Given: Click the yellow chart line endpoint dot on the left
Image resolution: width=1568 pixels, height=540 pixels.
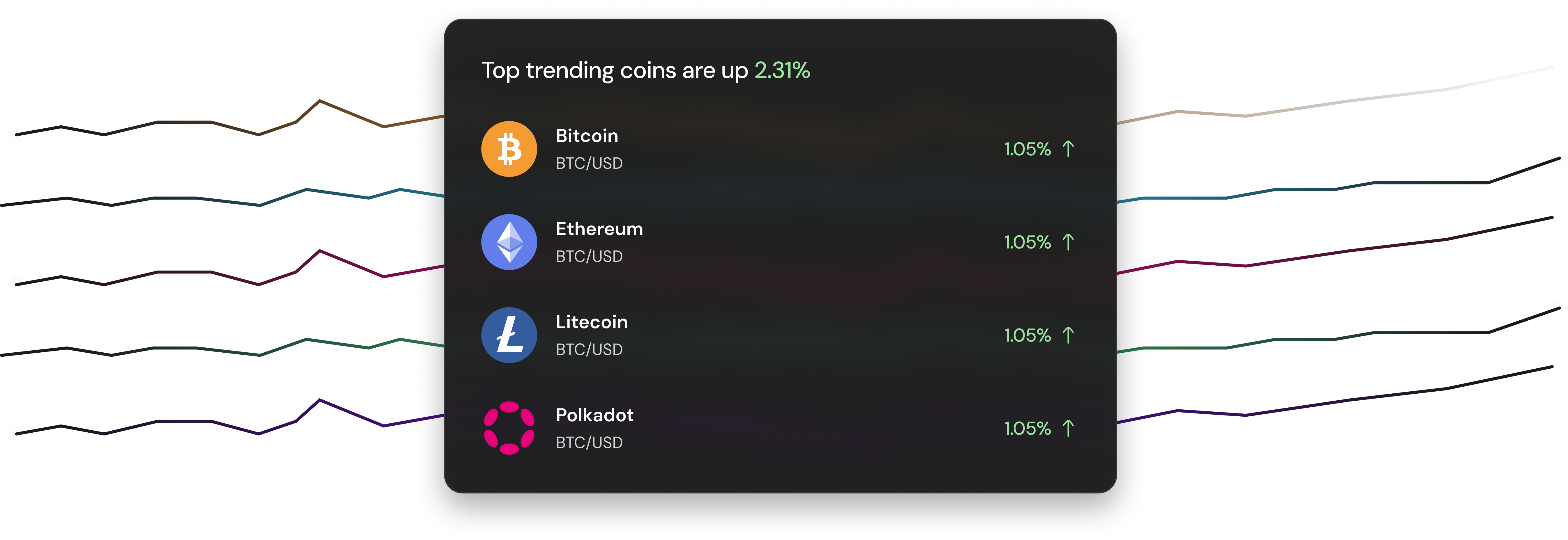Looking at the screenshot, I should click(16, 135).
